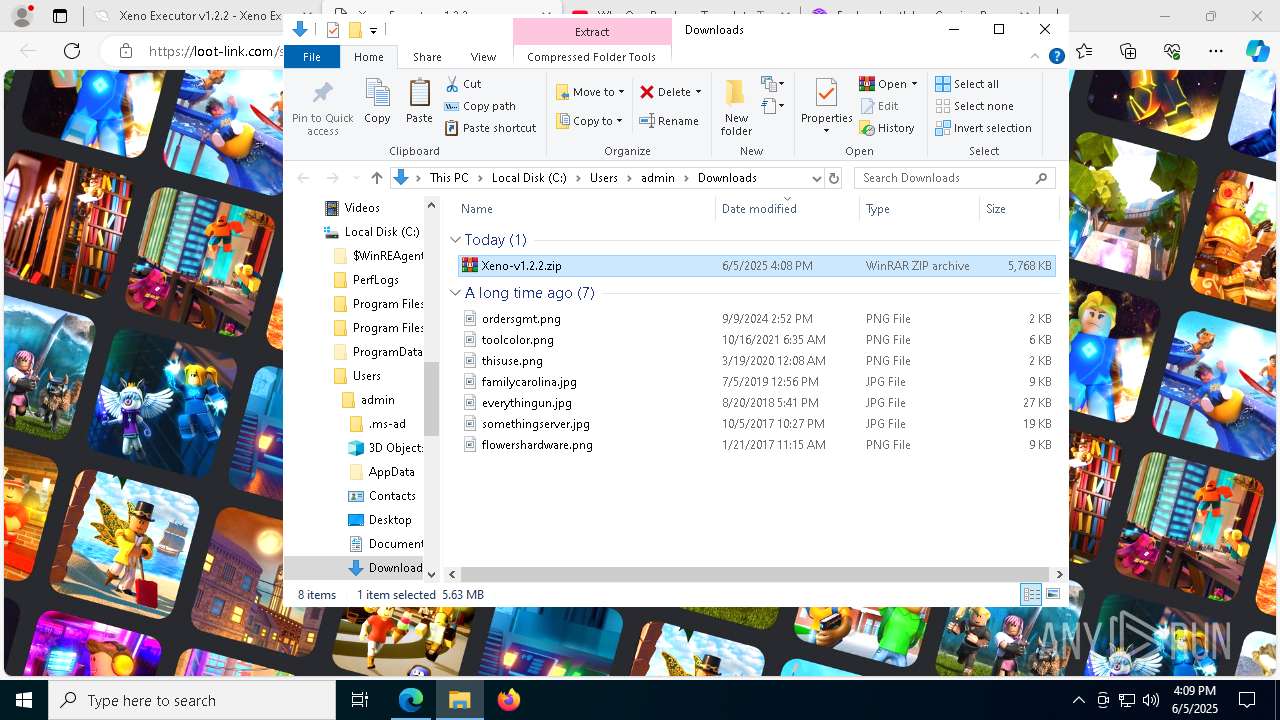1280x720 pixels.
Task: Show hidden system tray icons
Action: point(1078,700)
